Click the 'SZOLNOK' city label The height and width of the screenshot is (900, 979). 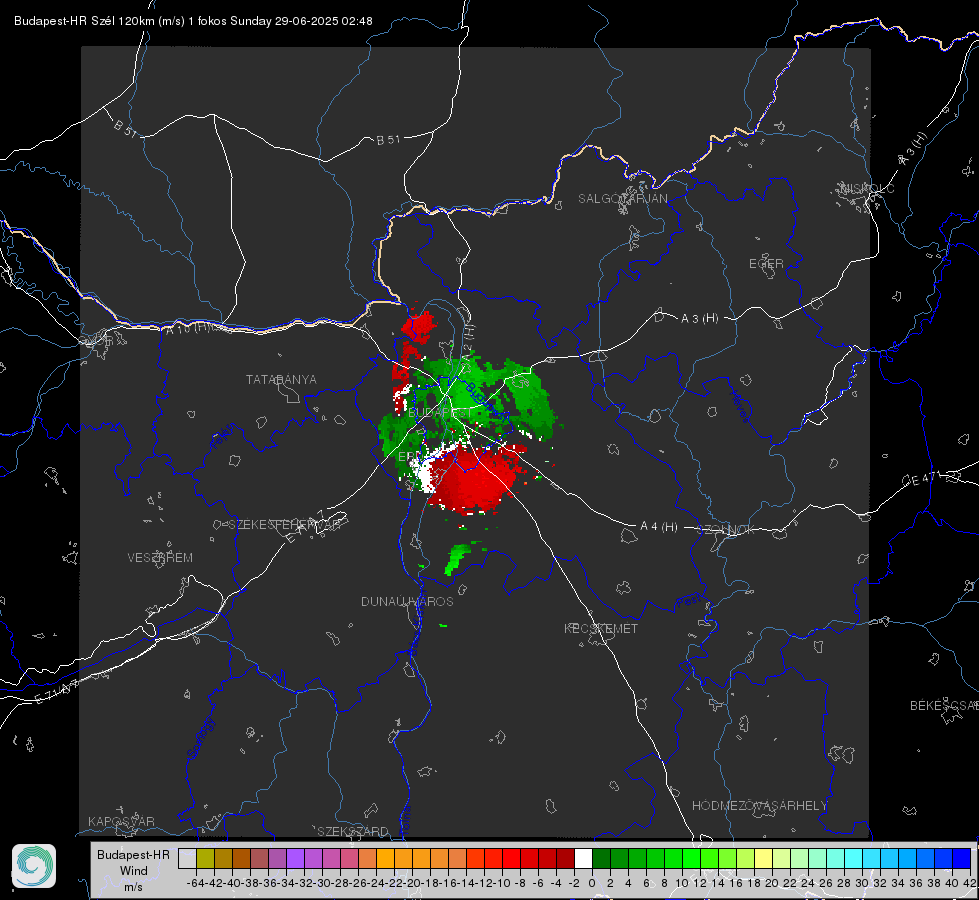coord(726,530)
